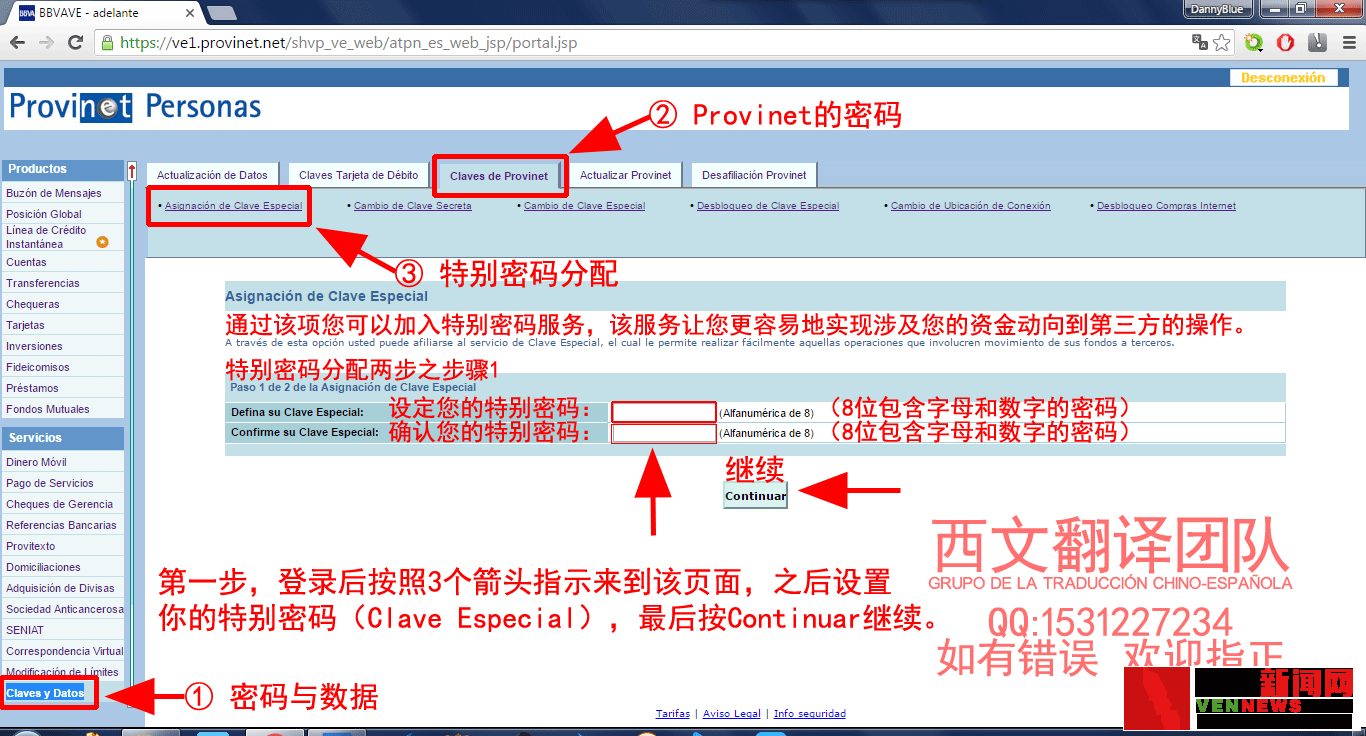Image resolution: width=1366 pixels, height=736 pixels.
Task: Focus the Confirme su Clave Especial field
Action: (664, 433)
